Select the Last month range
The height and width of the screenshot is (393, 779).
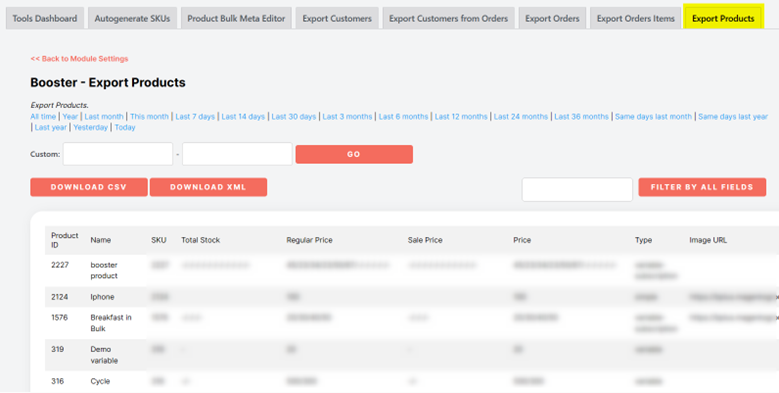tap(104, 116)
